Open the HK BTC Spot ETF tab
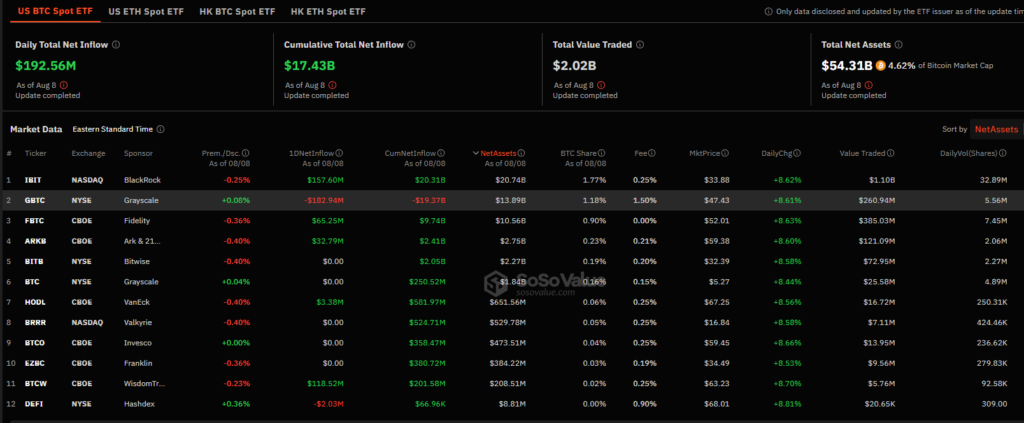Screen dimensions: 1024x423 (237, 12)
